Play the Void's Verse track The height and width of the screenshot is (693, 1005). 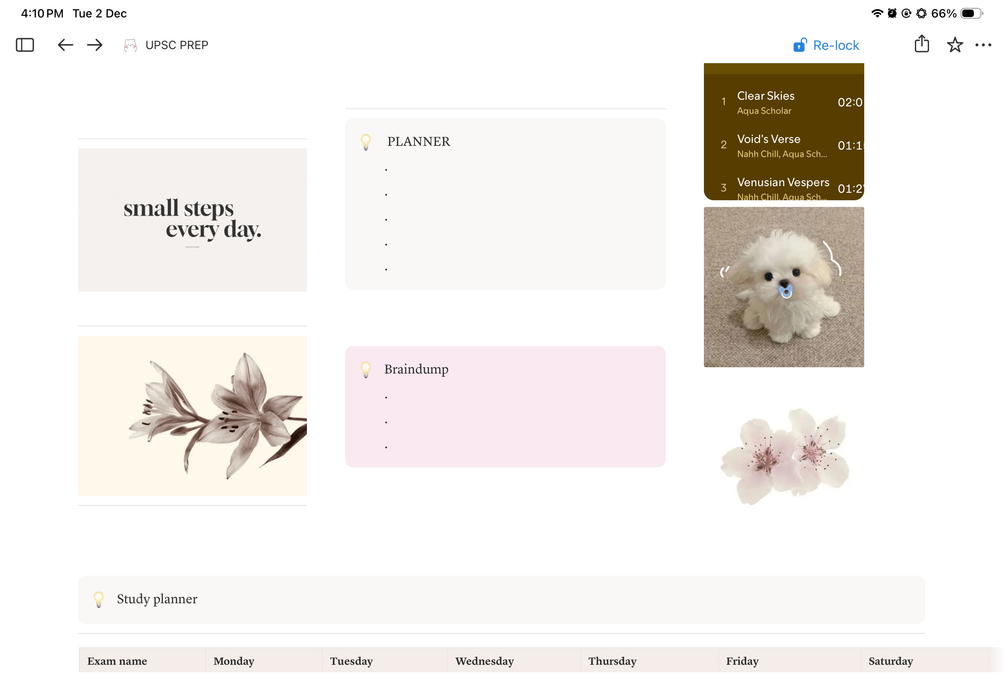pos(784,146)
